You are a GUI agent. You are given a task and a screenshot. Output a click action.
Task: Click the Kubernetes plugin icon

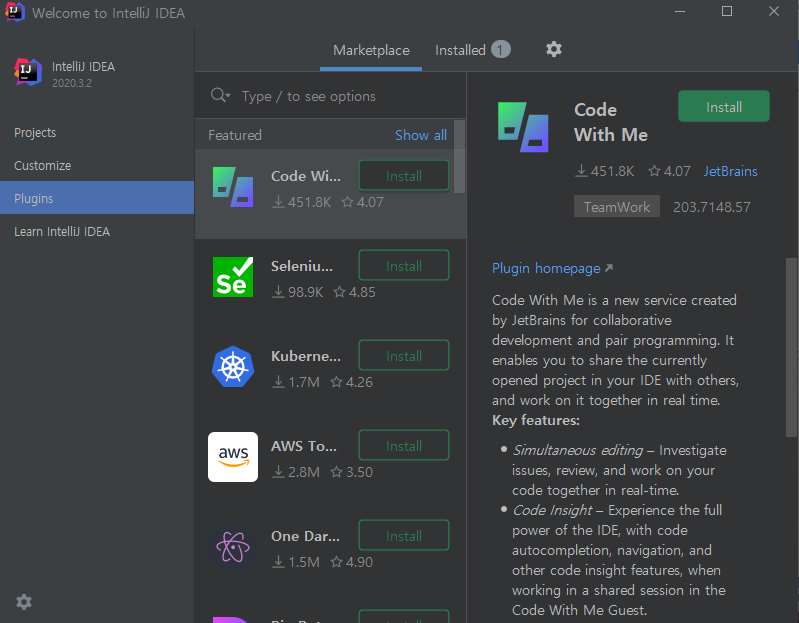(x=233, y=367)
